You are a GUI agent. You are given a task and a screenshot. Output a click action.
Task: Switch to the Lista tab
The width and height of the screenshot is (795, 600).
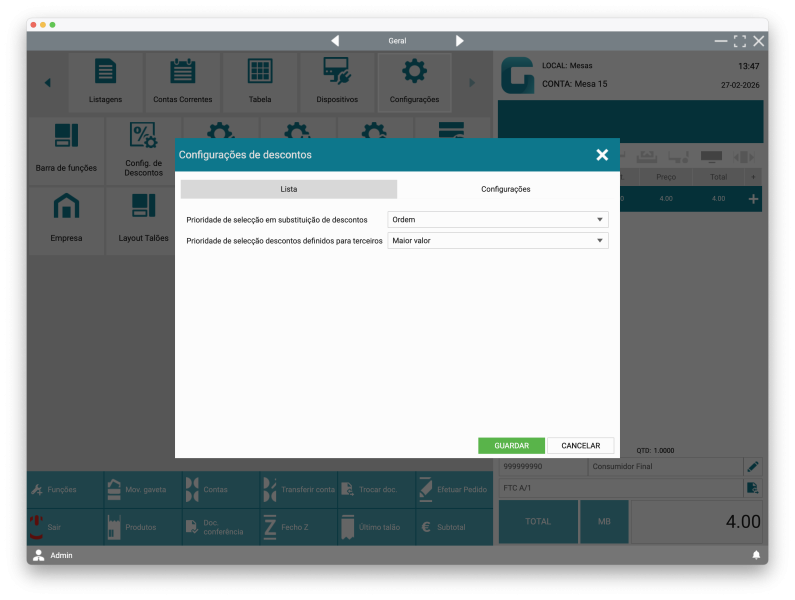[288, 189]
